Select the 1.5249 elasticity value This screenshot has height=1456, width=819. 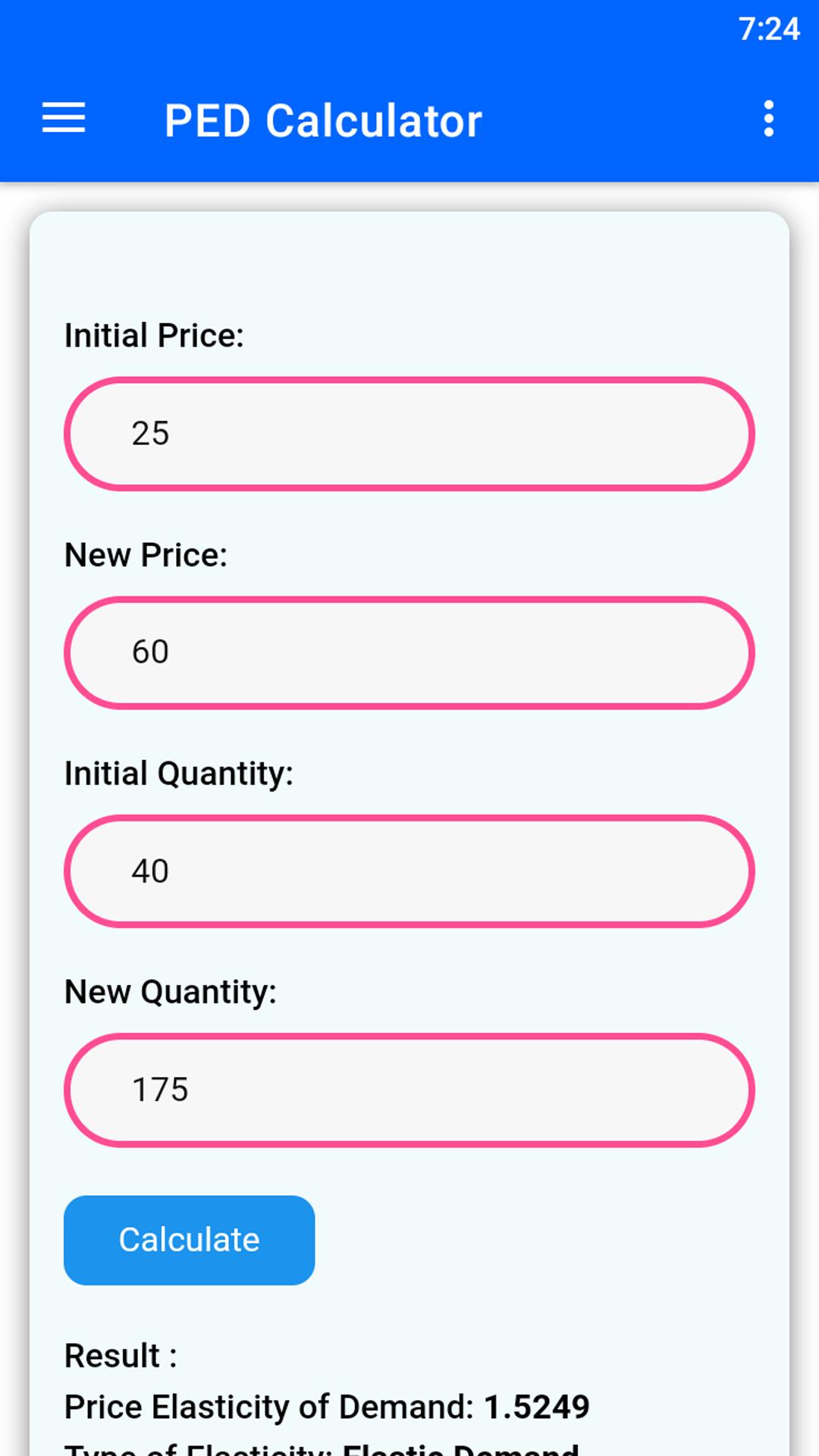tap(536, 1407)
